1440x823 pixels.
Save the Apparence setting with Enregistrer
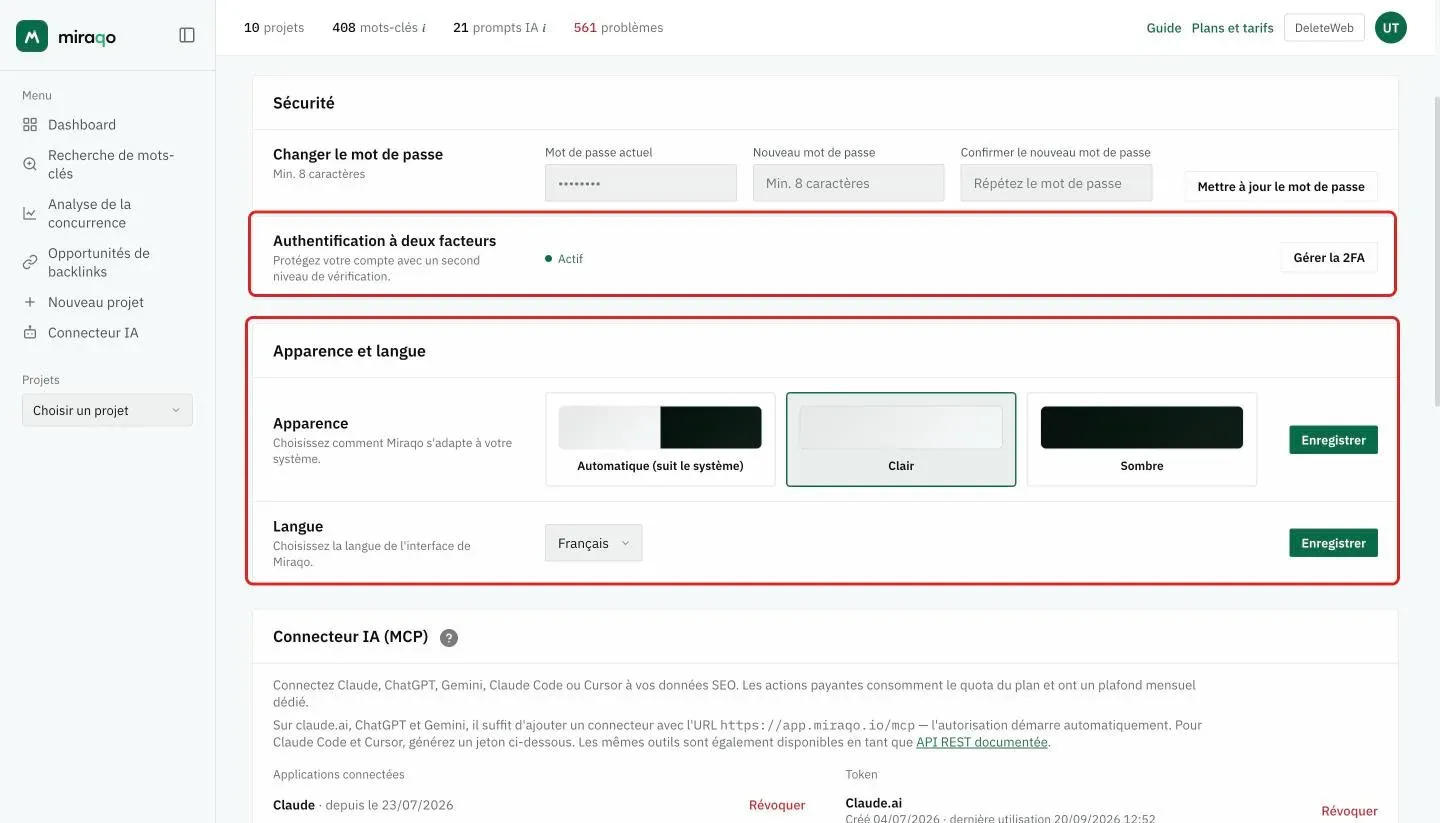[1333, 440]
